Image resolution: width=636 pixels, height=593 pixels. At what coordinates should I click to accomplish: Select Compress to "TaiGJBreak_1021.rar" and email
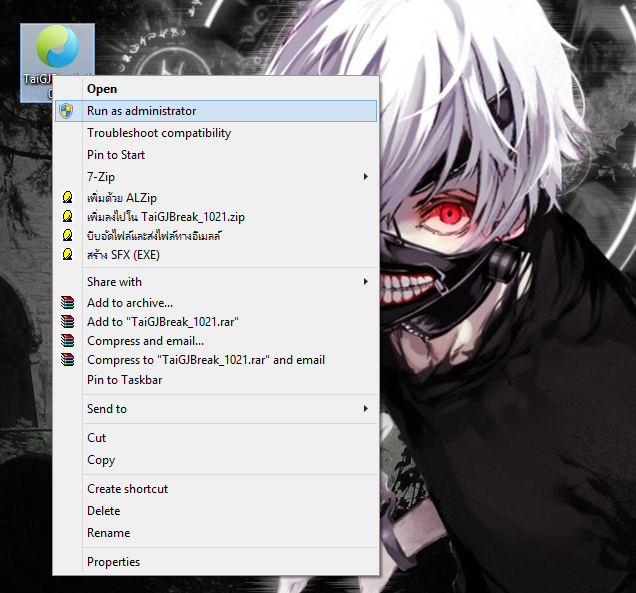216,360
